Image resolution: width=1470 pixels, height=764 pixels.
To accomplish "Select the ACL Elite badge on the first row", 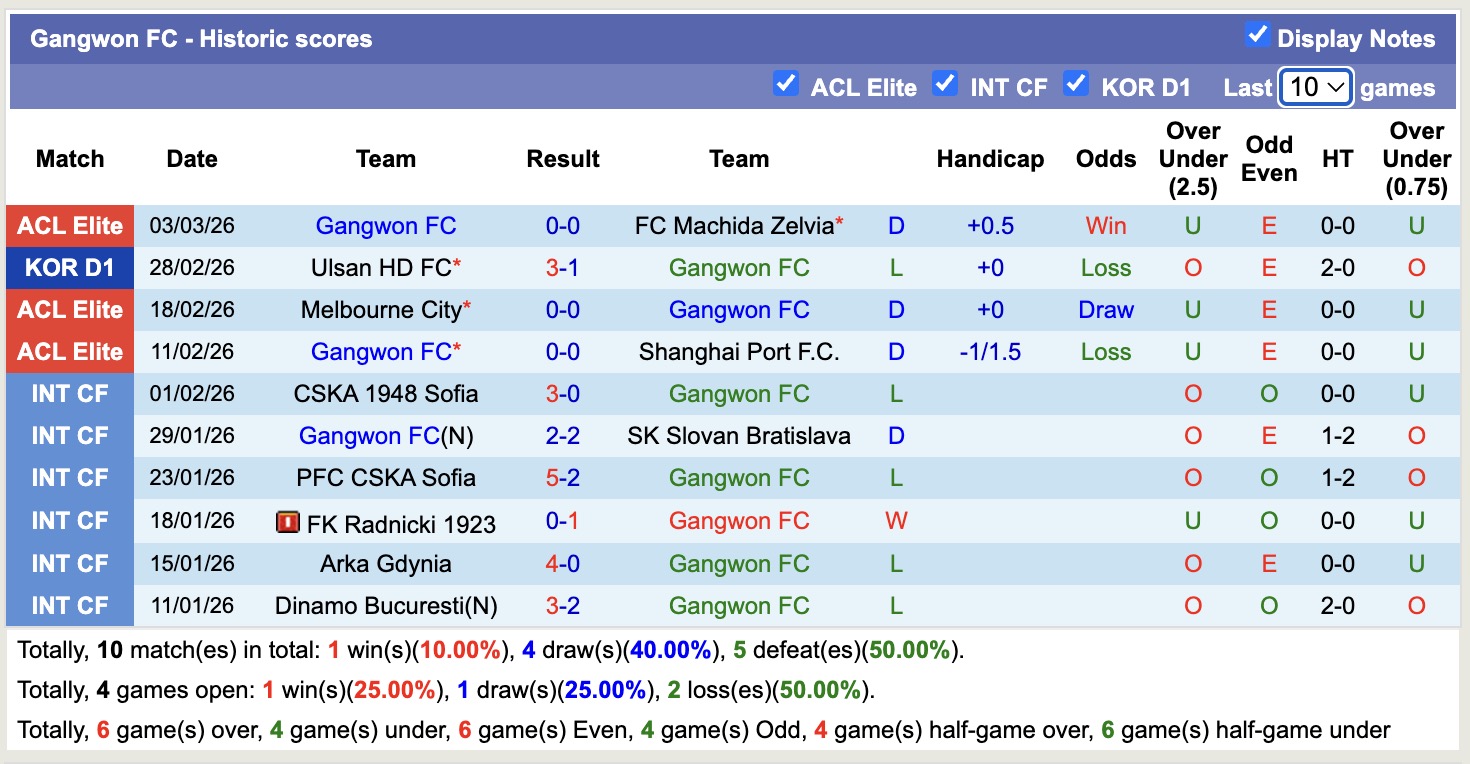I will [69, 225].
